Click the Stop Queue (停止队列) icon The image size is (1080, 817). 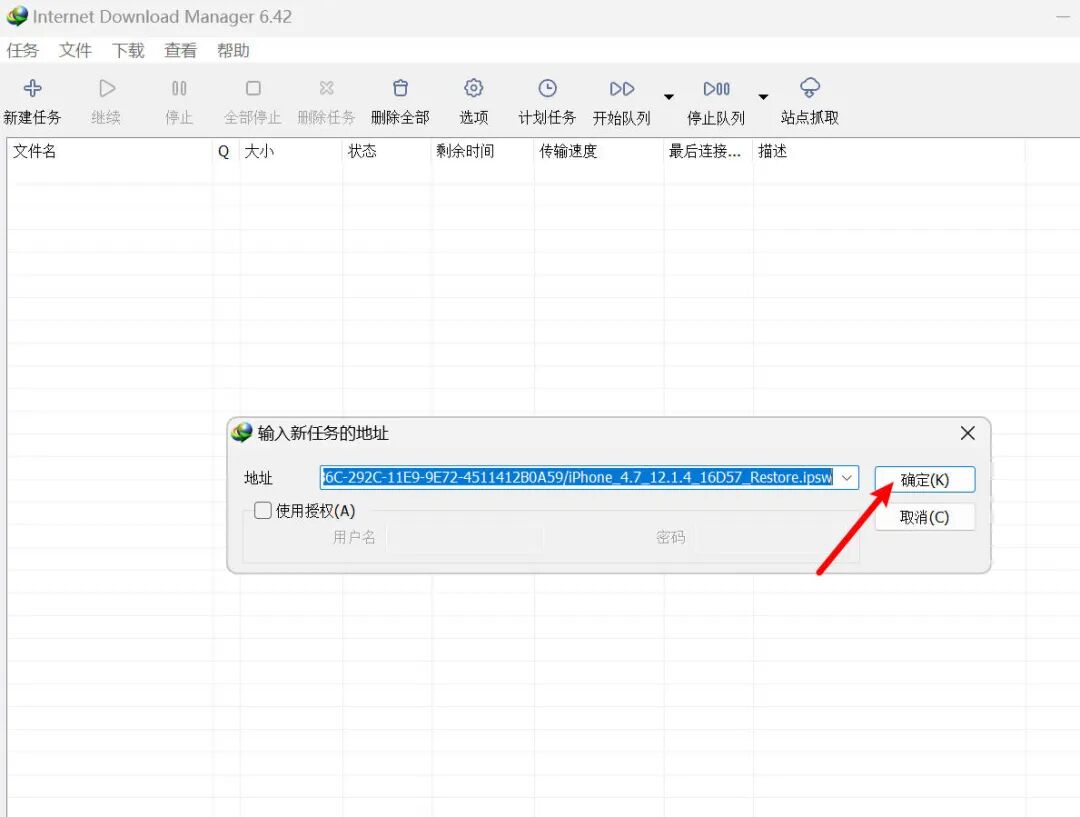tap(716, 89)
